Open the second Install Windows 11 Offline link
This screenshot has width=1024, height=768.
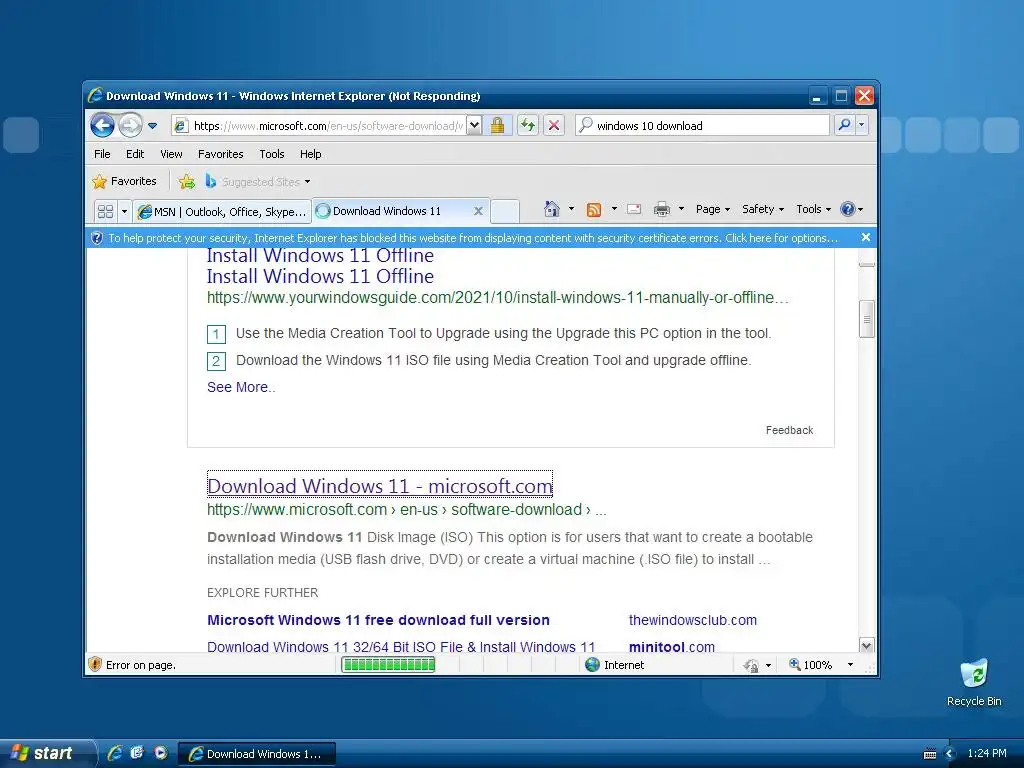[320, 276]
